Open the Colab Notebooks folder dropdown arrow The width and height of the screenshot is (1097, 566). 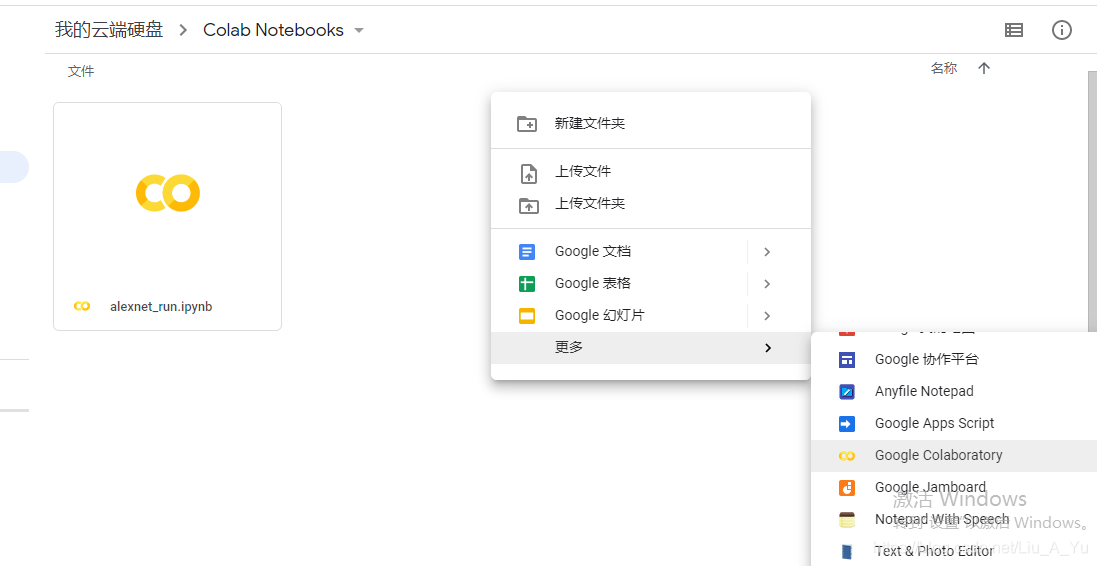pyautogui.click(x=359, y=30)
